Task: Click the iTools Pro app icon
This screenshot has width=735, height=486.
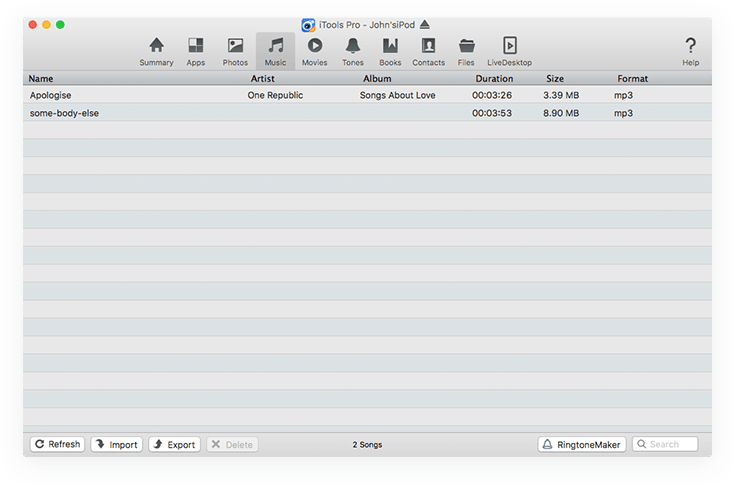Action: [x=308, y=25]
